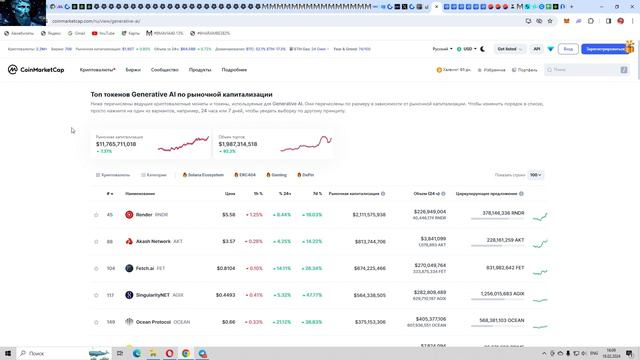Open Windows Start menu

click(7, 353)
